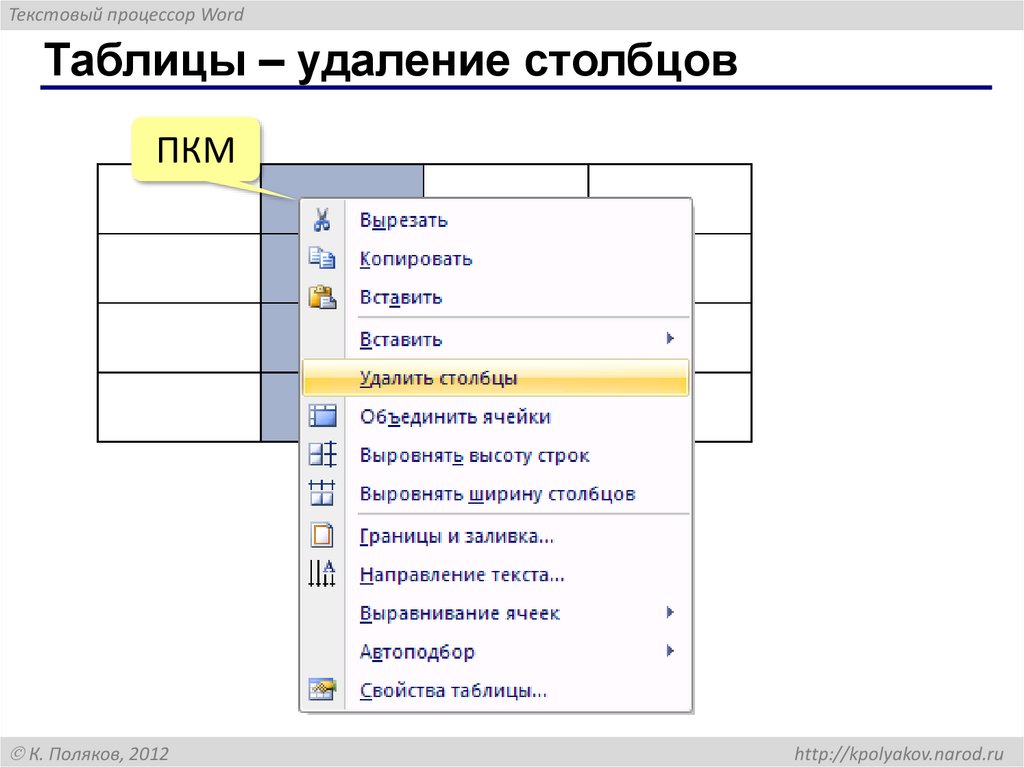Click the Distribute Rows Evenly icon
1024x767 pixels.
click(x=323, y=455)
